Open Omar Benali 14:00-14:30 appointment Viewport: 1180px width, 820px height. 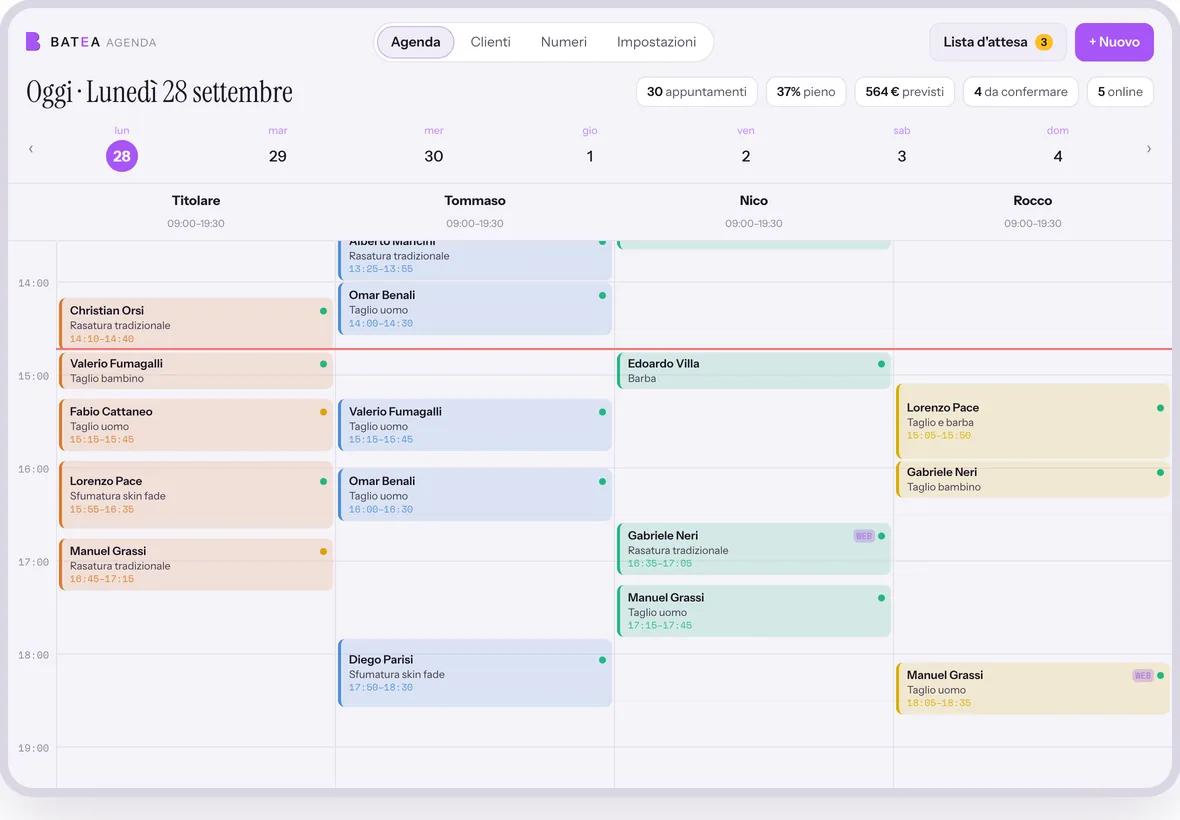click(x=475, y=308)
